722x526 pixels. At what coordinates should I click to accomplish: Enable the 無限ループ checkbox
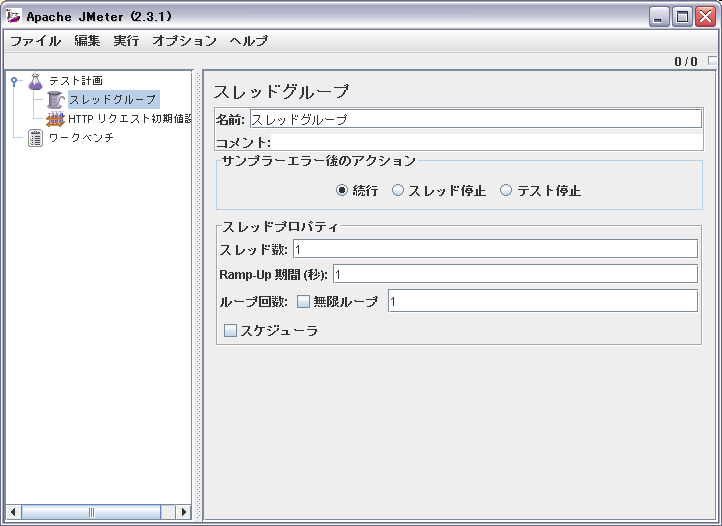click(x=304, y=301)
